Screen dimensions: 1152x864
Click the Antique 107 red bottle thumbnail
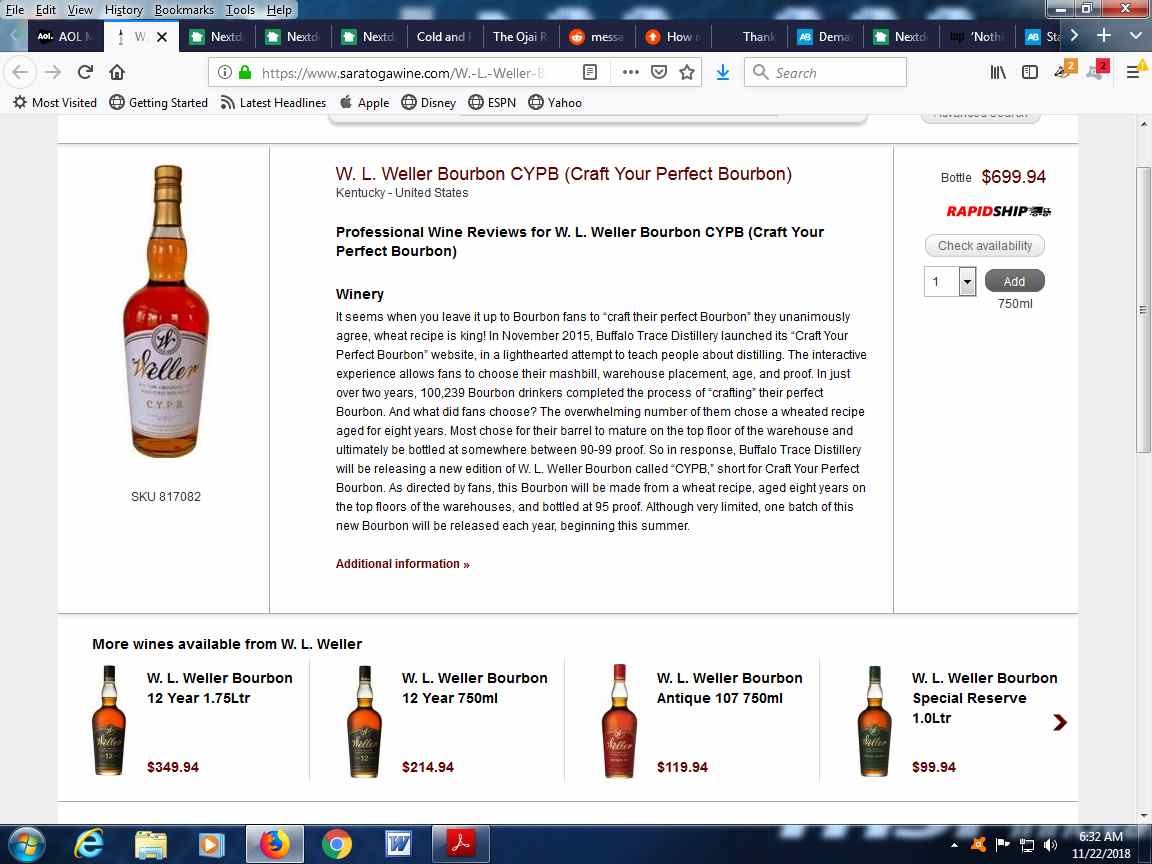coord(619,721)
